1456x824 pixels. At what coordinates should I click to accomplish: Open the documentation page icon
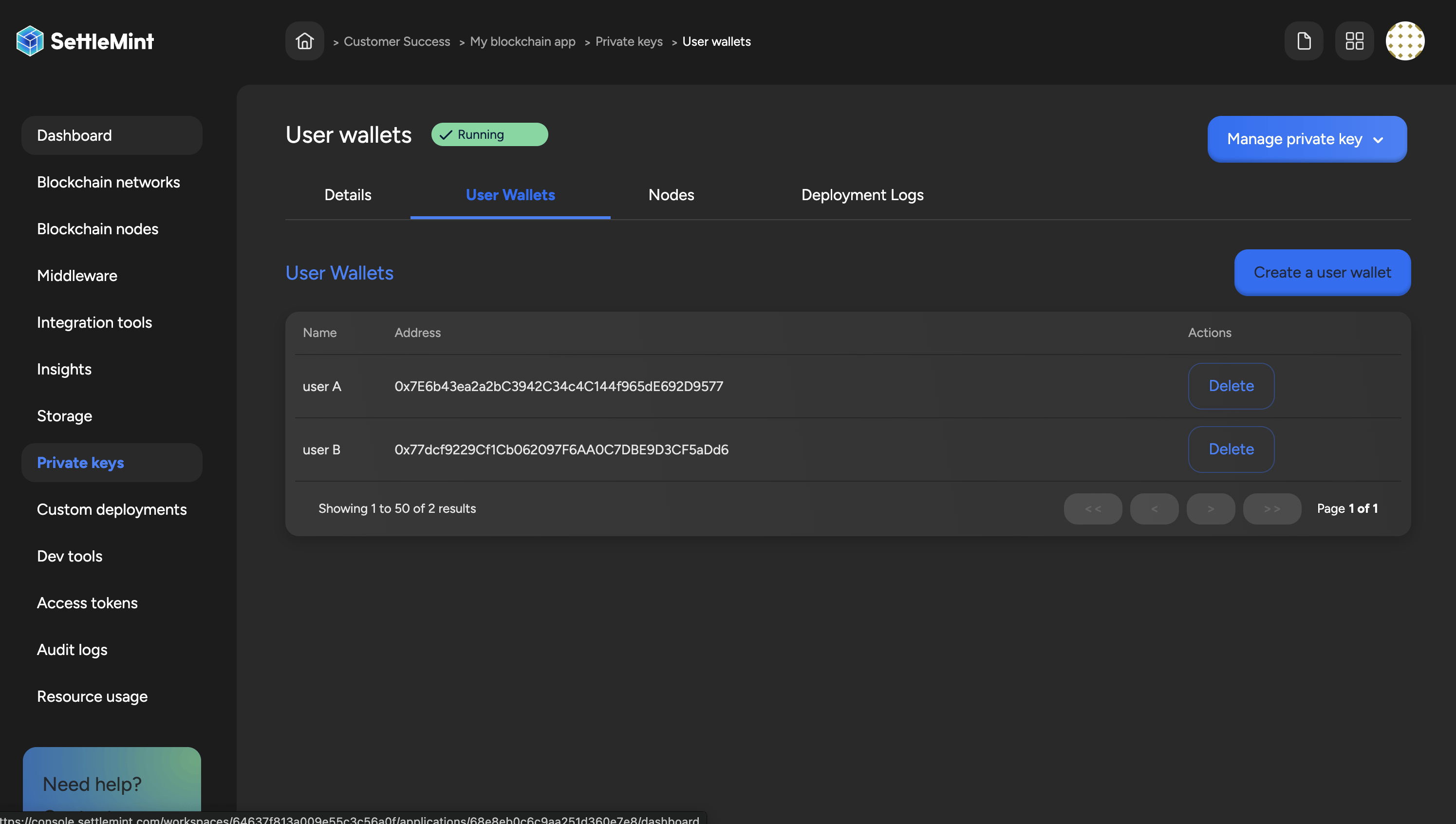click(x=1304, y=40)
